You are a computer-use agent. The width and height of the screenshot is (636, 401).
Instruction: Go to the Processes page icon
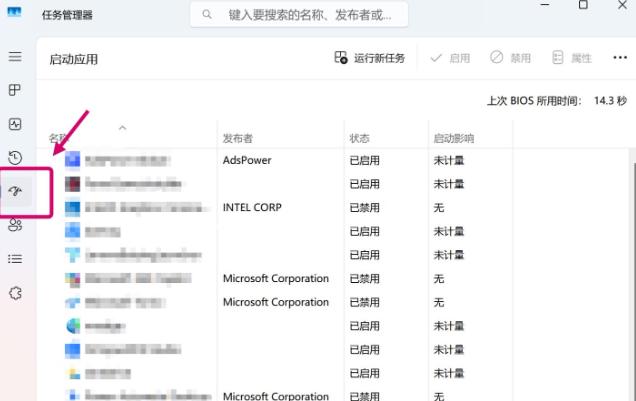click(15, 90)
